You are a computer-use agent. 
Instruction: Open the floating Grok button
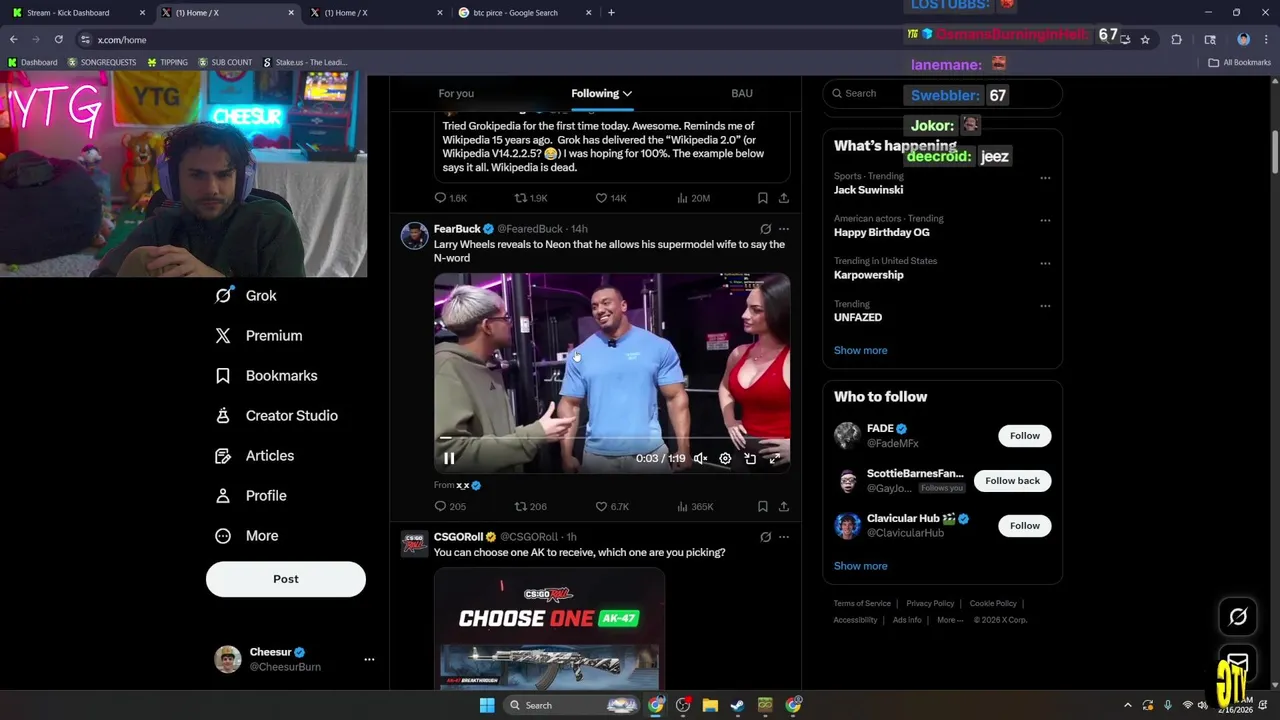1238,617
